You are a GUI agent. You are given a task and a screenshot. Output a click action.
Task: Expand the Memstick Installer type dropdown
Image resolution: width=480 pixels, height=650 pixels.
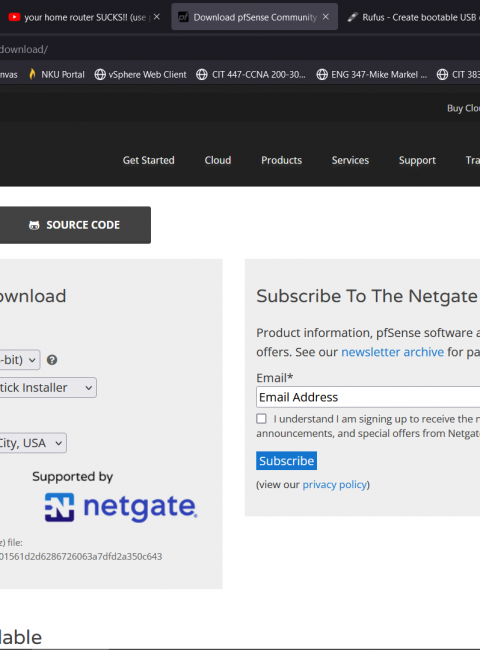point(48,388)
